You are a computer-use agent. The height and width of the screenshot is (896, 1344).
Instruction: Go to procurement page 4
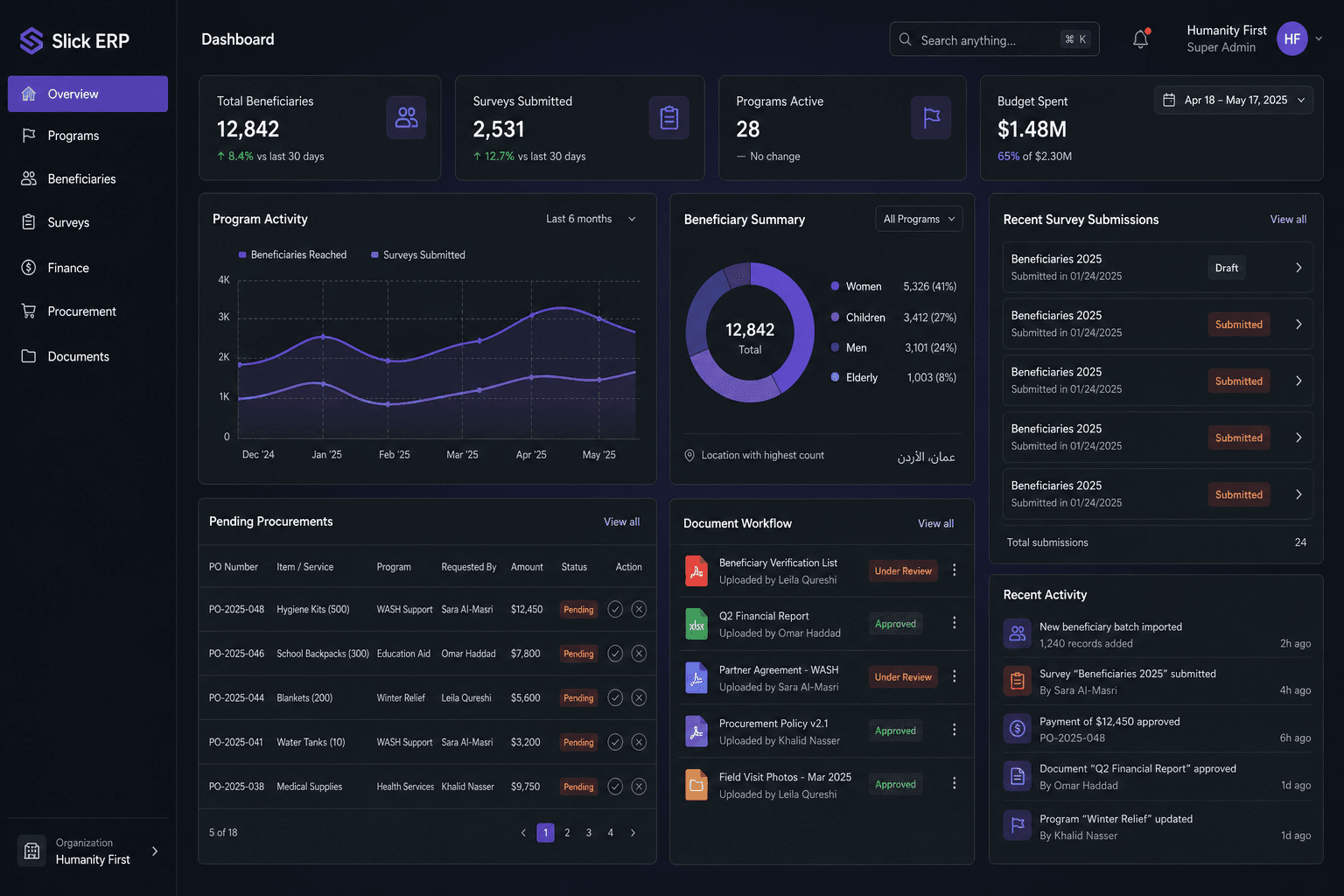coord(611,832)
